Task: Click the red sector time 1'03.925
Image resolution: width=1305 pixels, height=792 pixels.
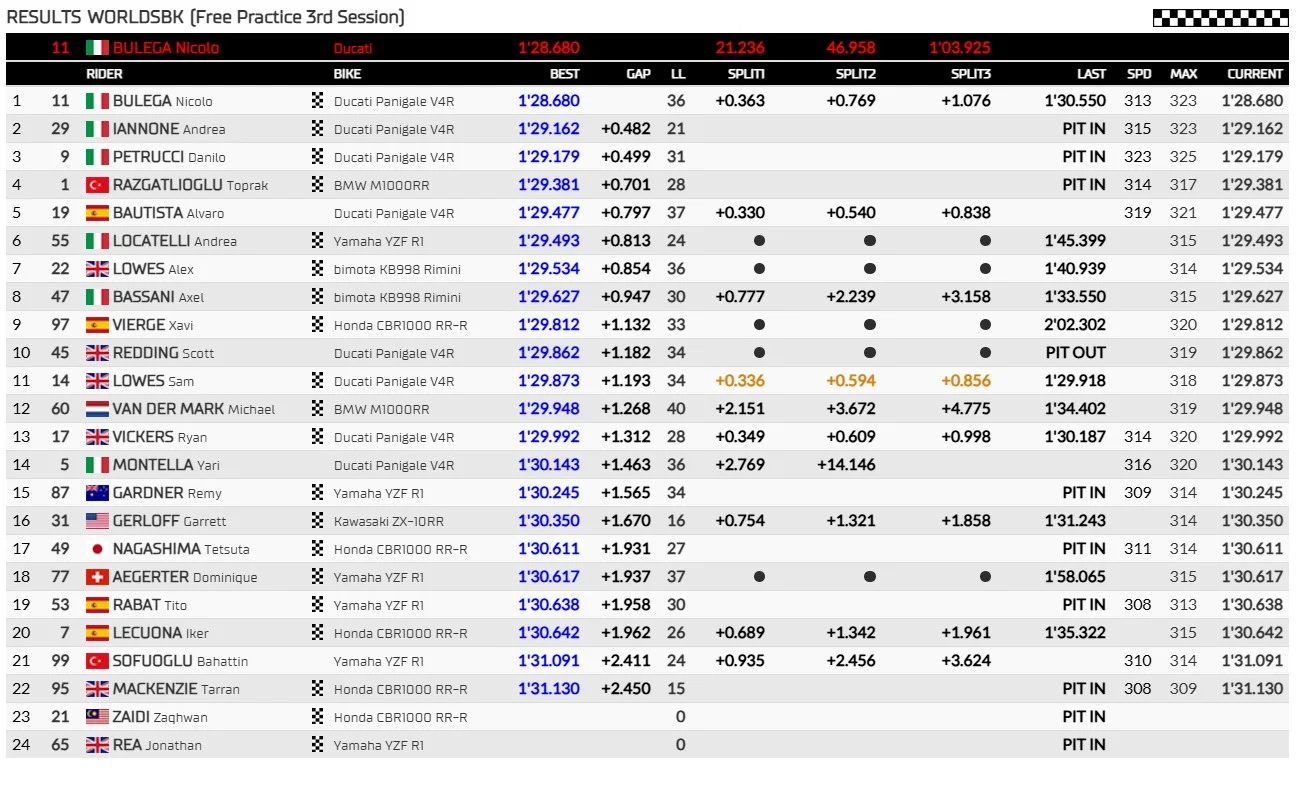Action: 960,48
